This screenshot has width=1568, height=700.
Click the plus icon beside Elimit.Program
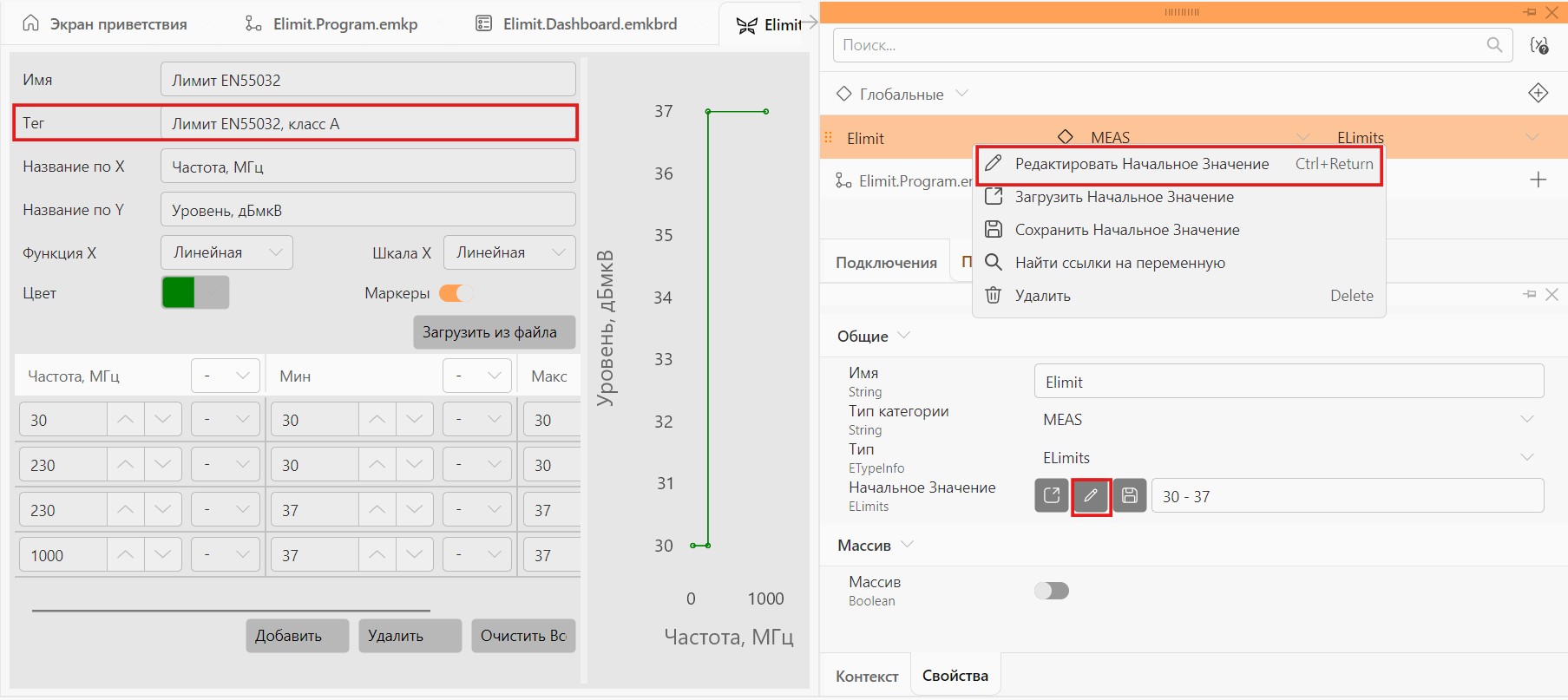[x=1538, y=180]
